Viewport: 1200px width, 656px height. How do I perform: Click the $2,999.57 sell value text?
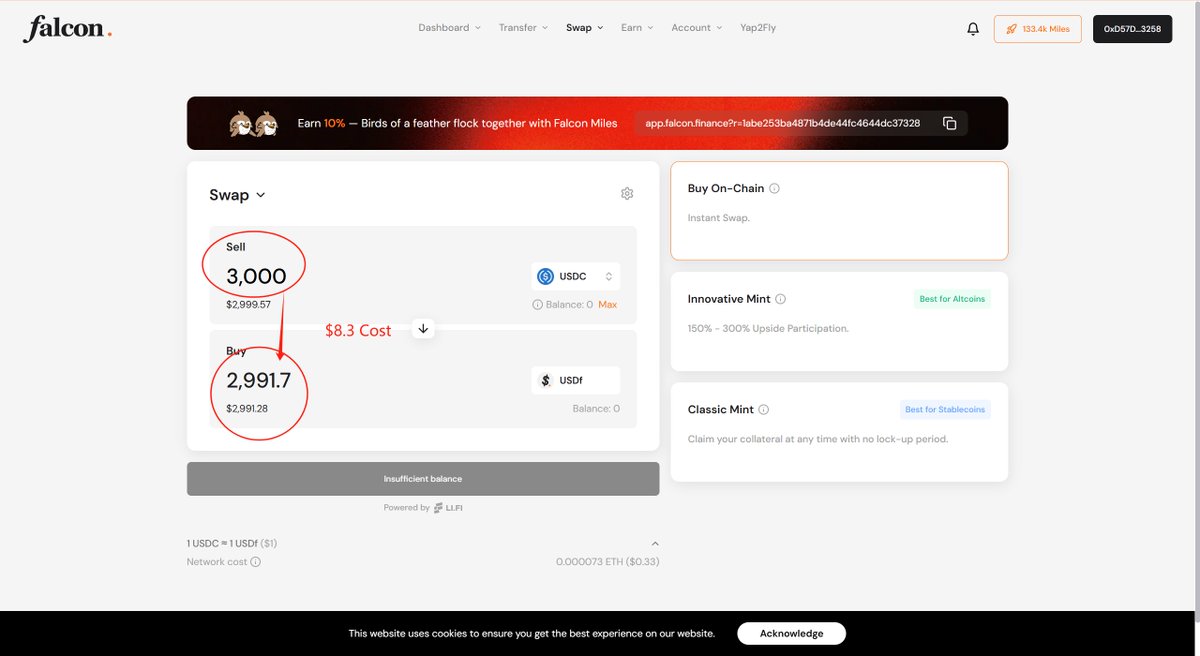coord(248,304)
